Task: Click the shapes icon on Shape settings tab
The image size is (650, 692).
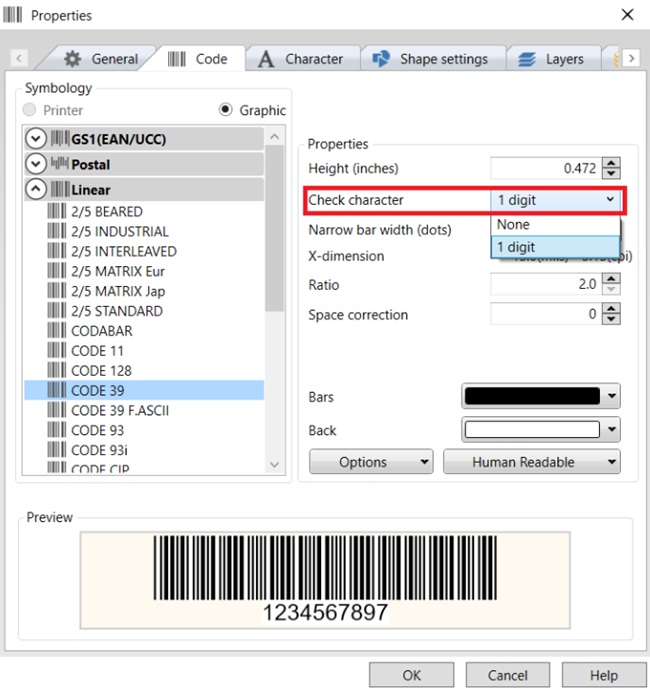Action: pyautogui.click(x=381, y=59)
